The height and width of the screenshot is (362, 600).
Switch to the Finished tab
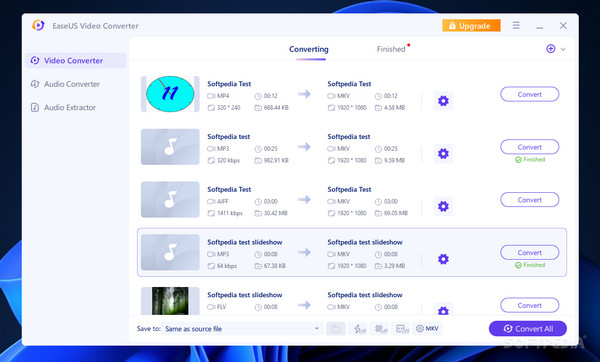click(391, 49)
